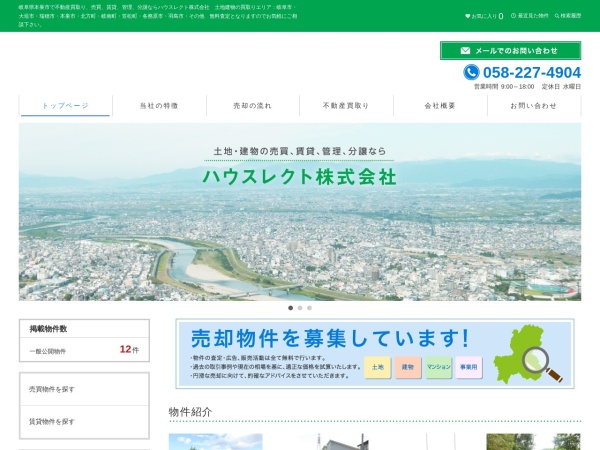The width and height of the screenshot is (600, 450).
Task: Open 売買物件を探す sidebar link
Action: 84,389
